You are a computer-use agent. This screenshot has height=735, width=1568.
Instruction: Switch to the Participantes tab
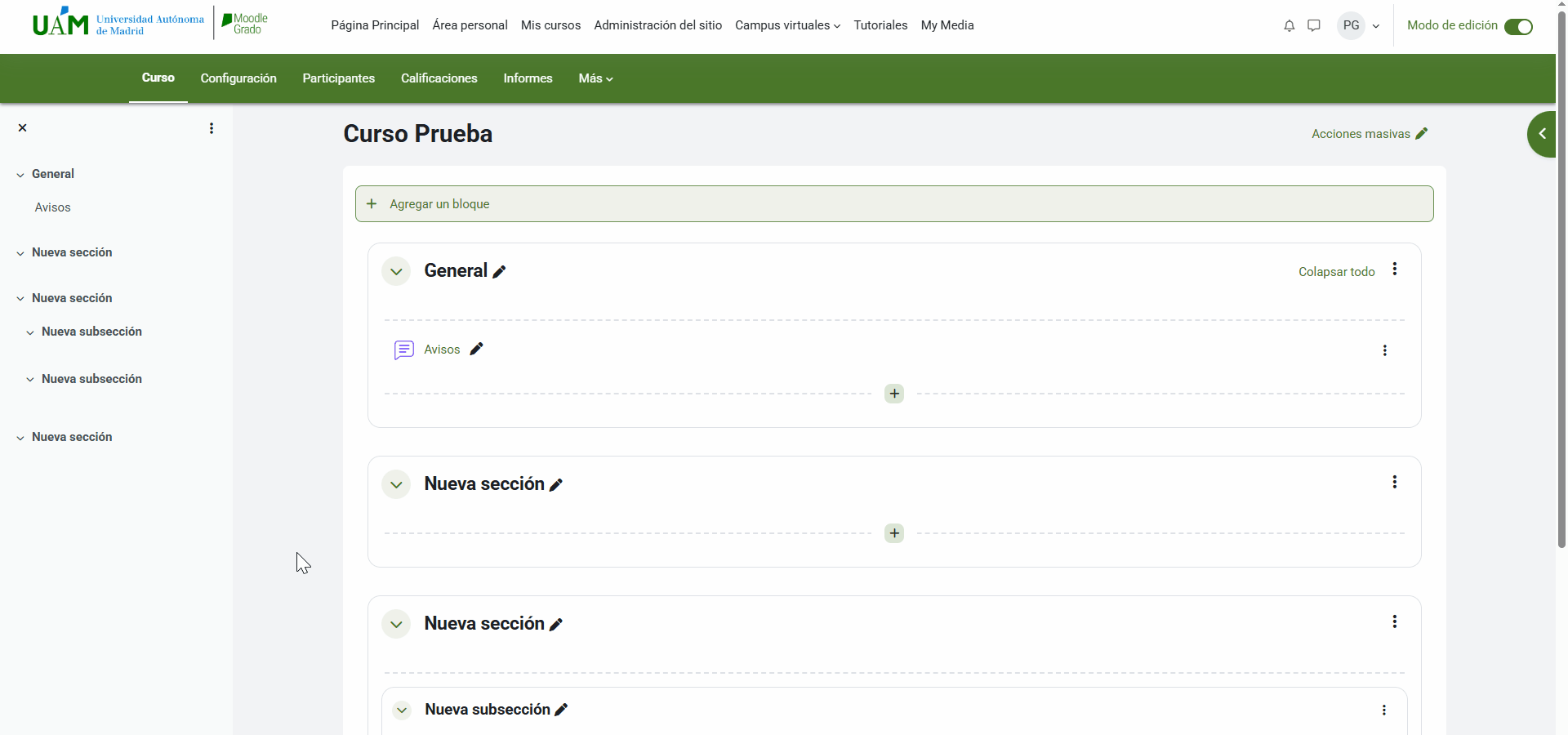pyautogui.click(x=338, y=78)
